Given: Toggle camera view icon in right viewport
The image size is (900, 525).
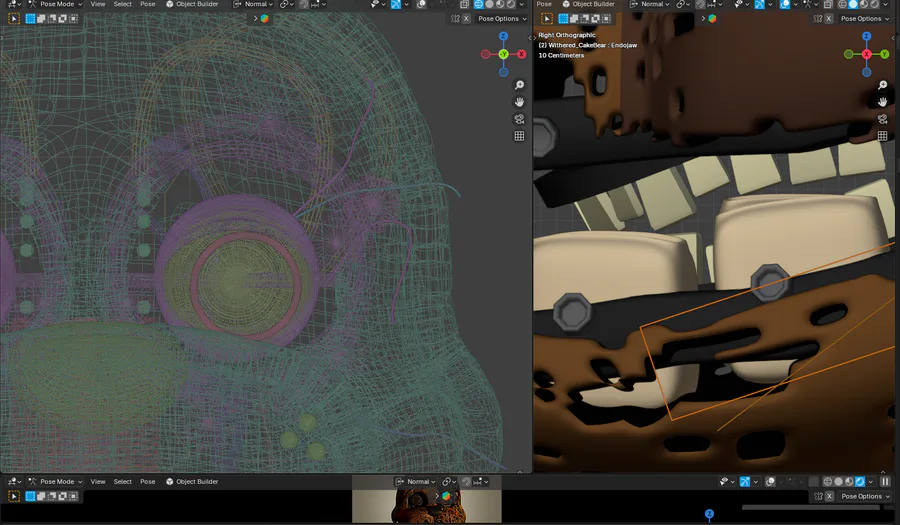Looking at the screenshot, I should (x=882, y=119).
